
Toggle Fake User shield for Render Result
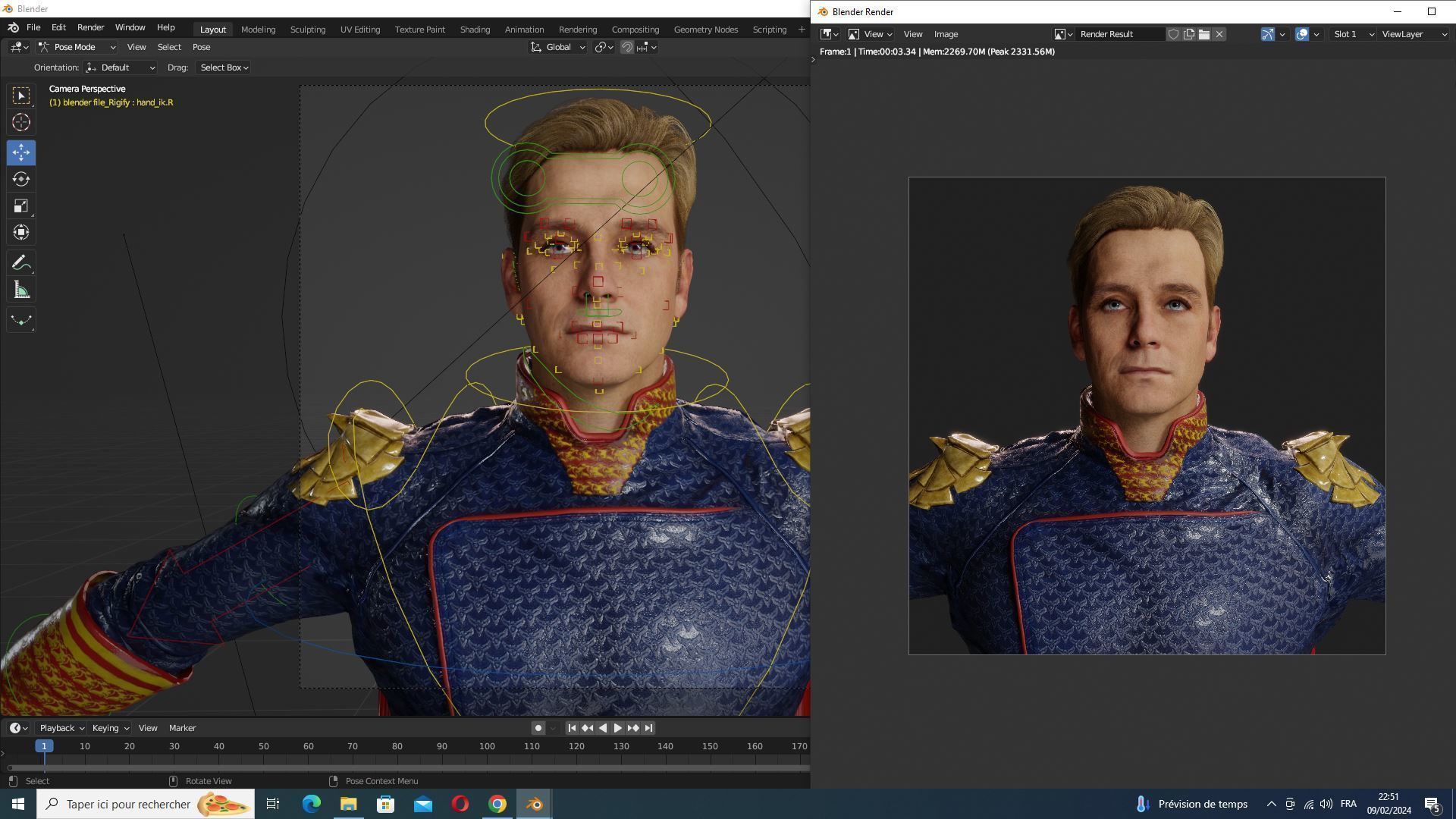pyautogui.click(x=1173, y=34)
